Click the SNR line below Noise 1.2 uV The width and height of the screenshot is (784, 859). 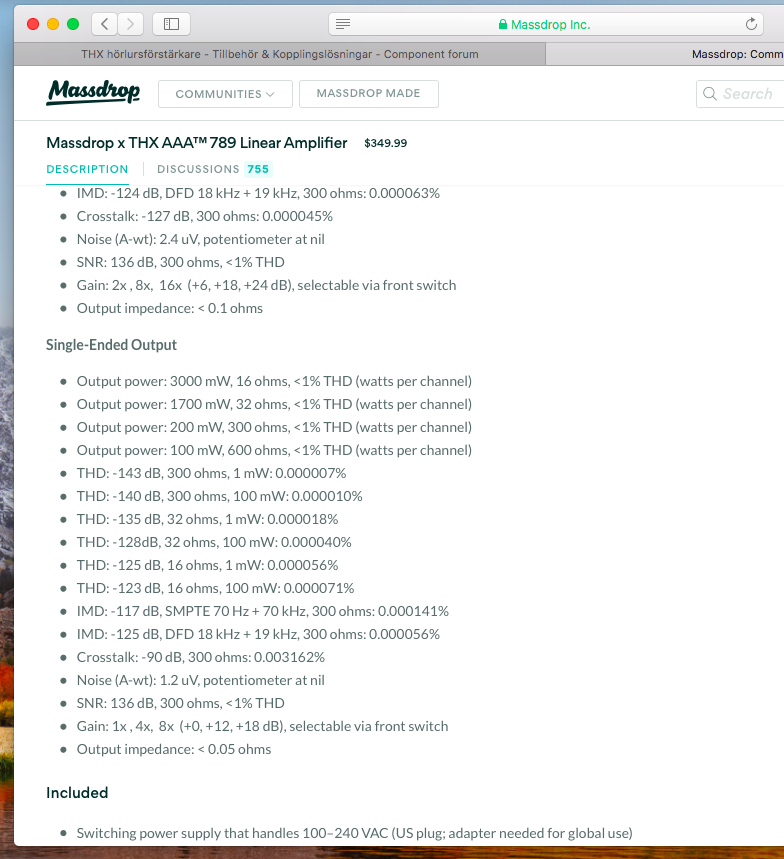click(181, 703)
